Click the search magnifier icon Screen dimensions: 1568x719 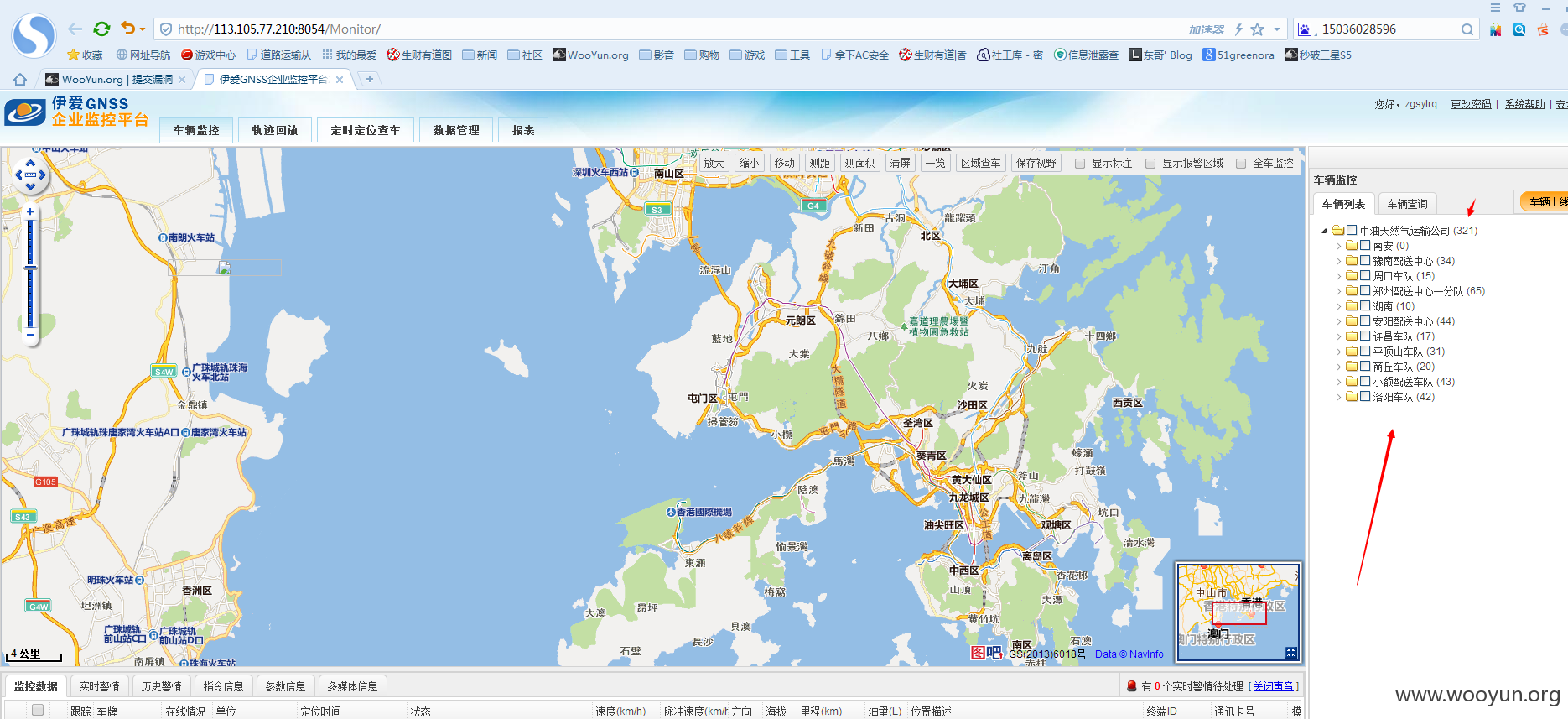pos(1467,29)
